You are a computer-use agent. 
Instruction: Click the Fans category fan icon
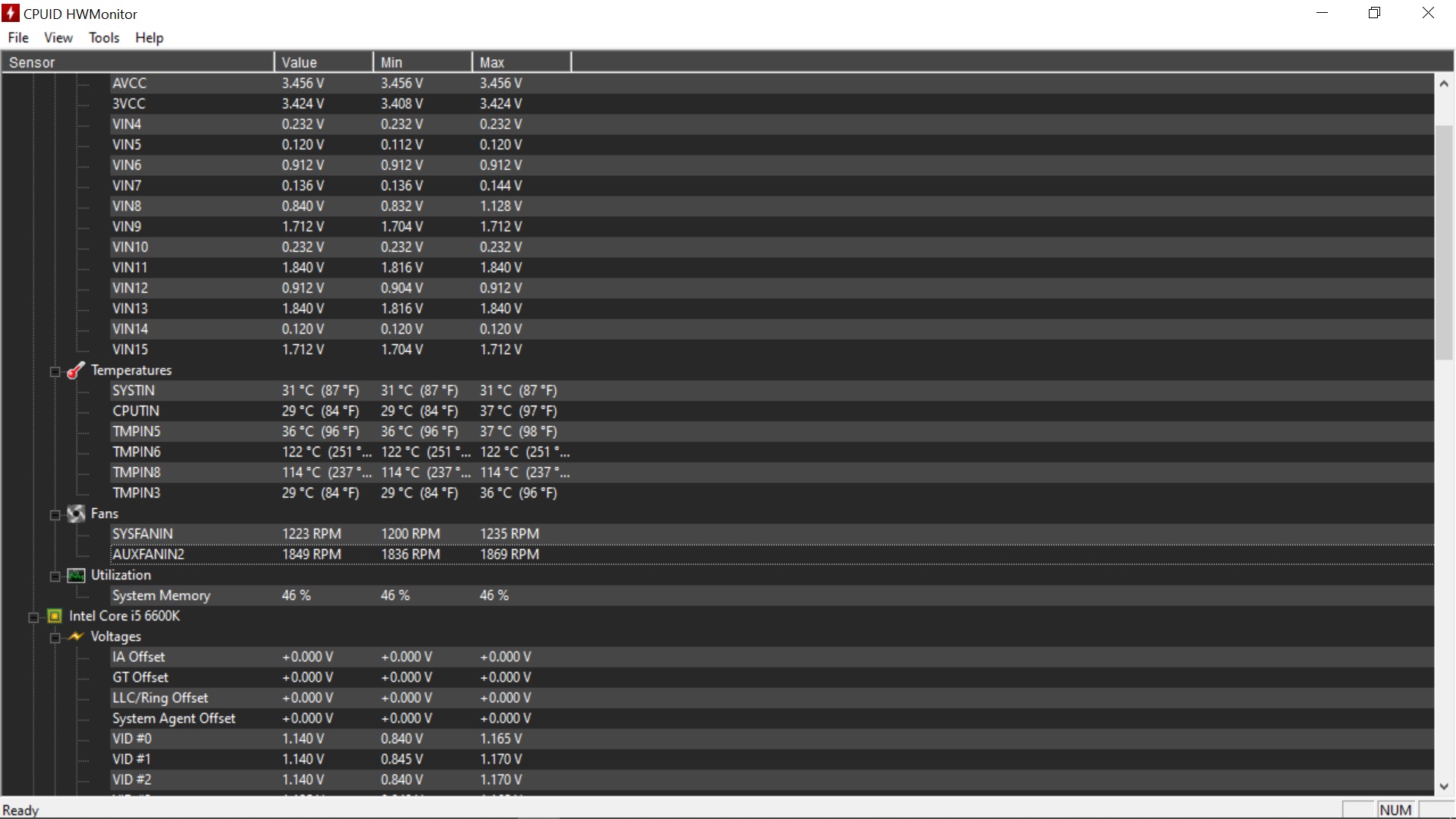pyautogui.click(x=76, y=514)
